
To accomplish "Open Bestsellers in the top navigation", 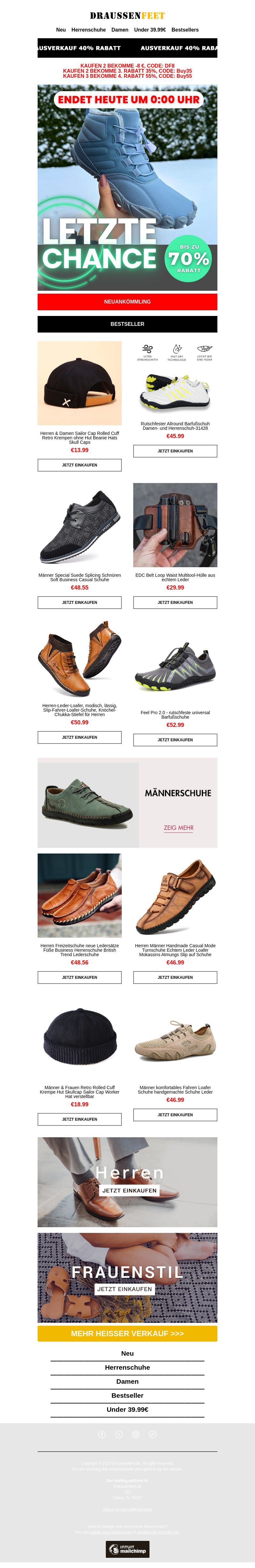I will click(x=185, y=29).
